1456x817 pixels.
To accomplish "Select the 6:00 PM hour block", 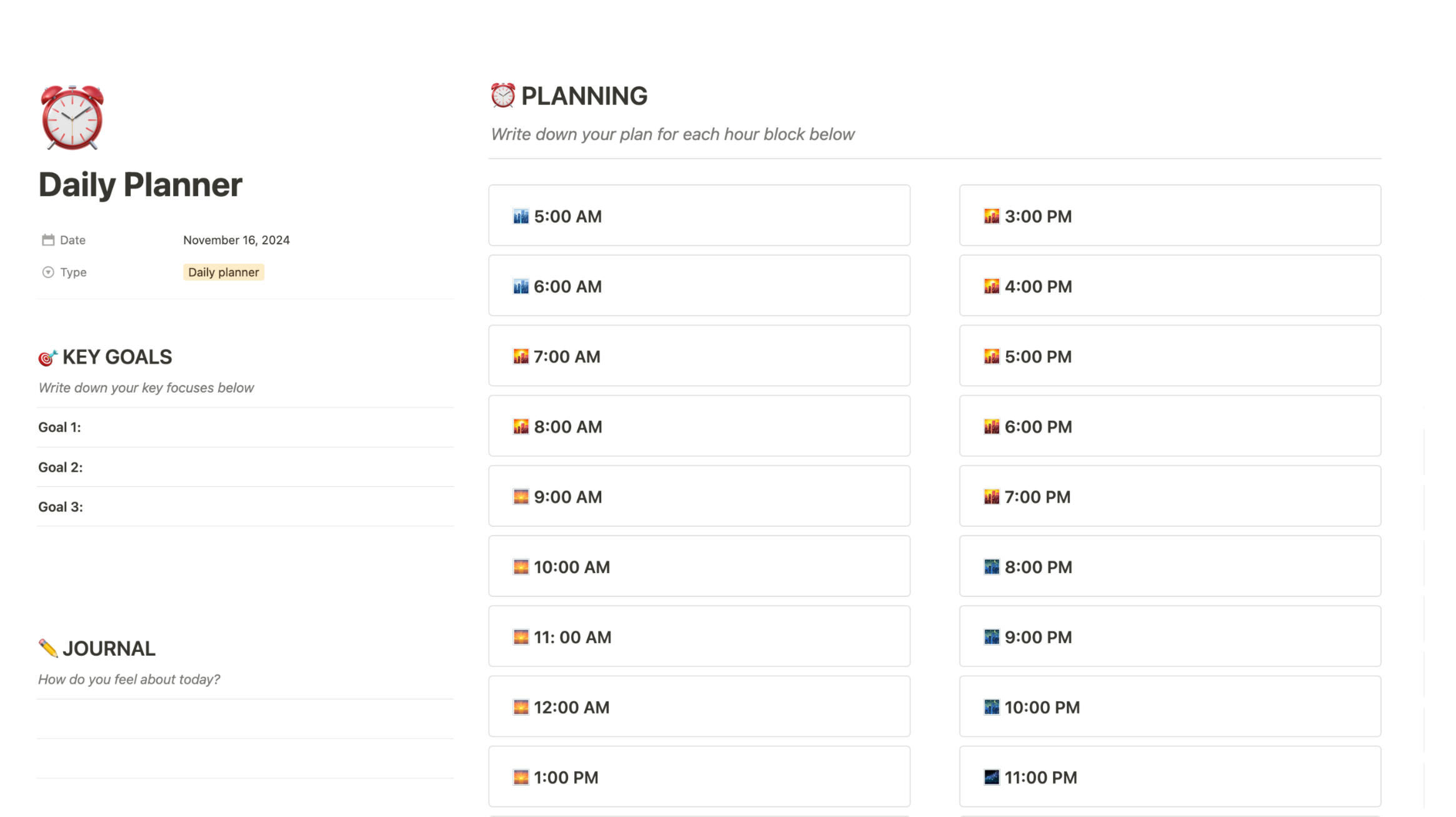I will [1170, 426].
